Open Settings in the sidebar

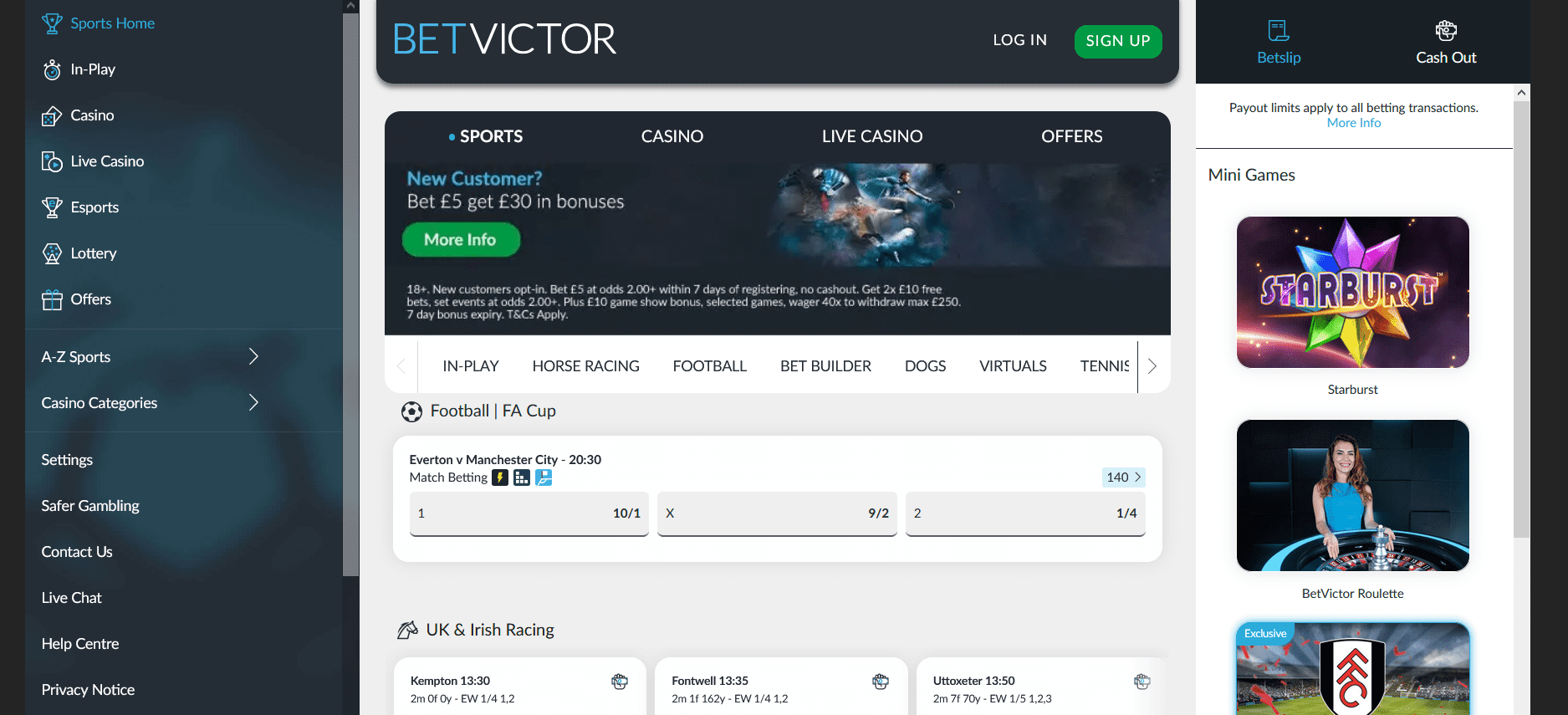[67, 460]
